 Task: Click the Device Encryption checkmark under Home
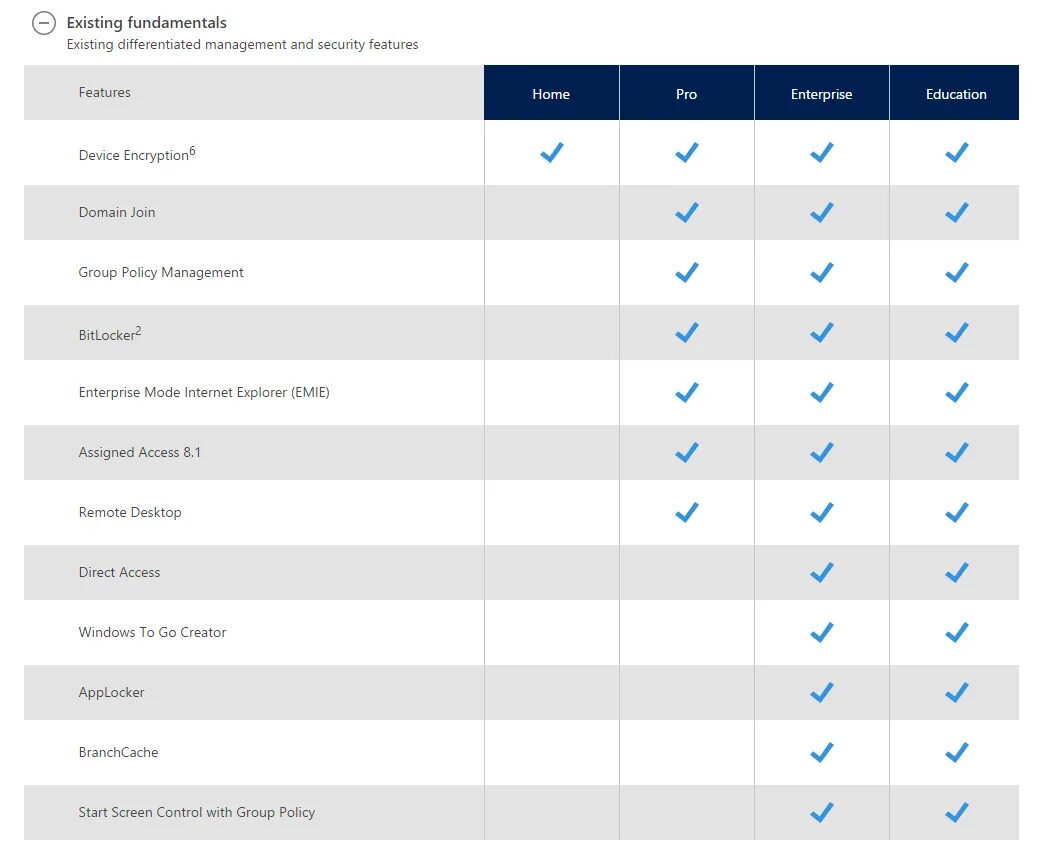coord(551,152)
